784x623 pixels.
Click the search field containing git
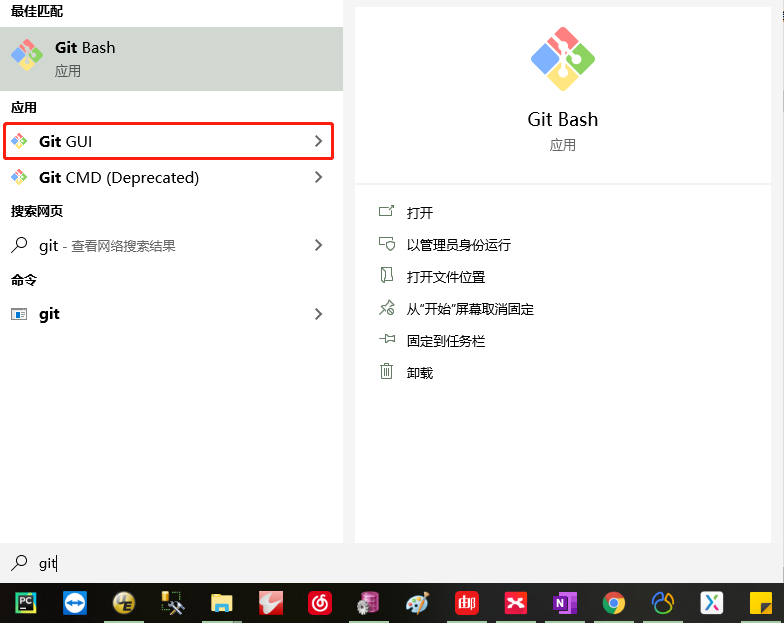pos(392,563)
